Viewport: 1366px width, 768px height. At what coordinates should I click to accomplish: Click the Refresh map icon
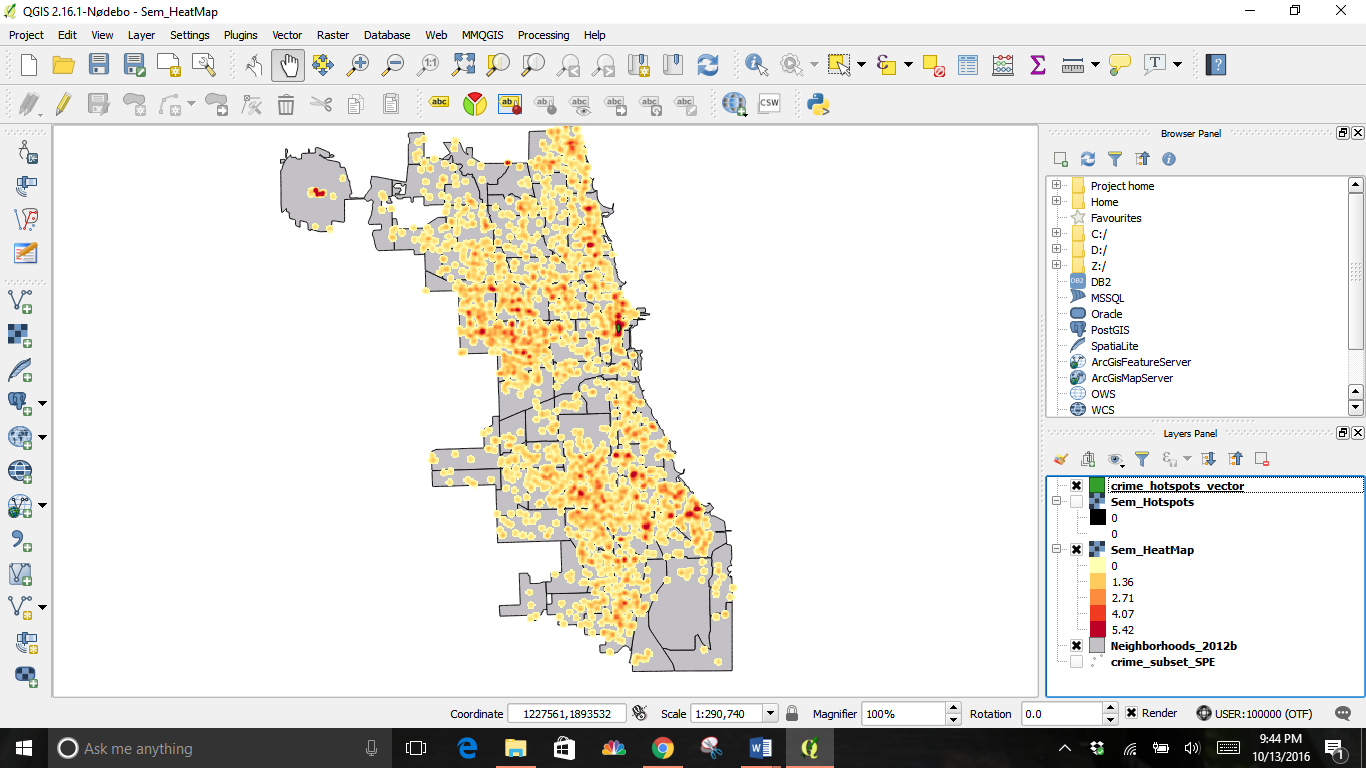click(x=708, y=65)
